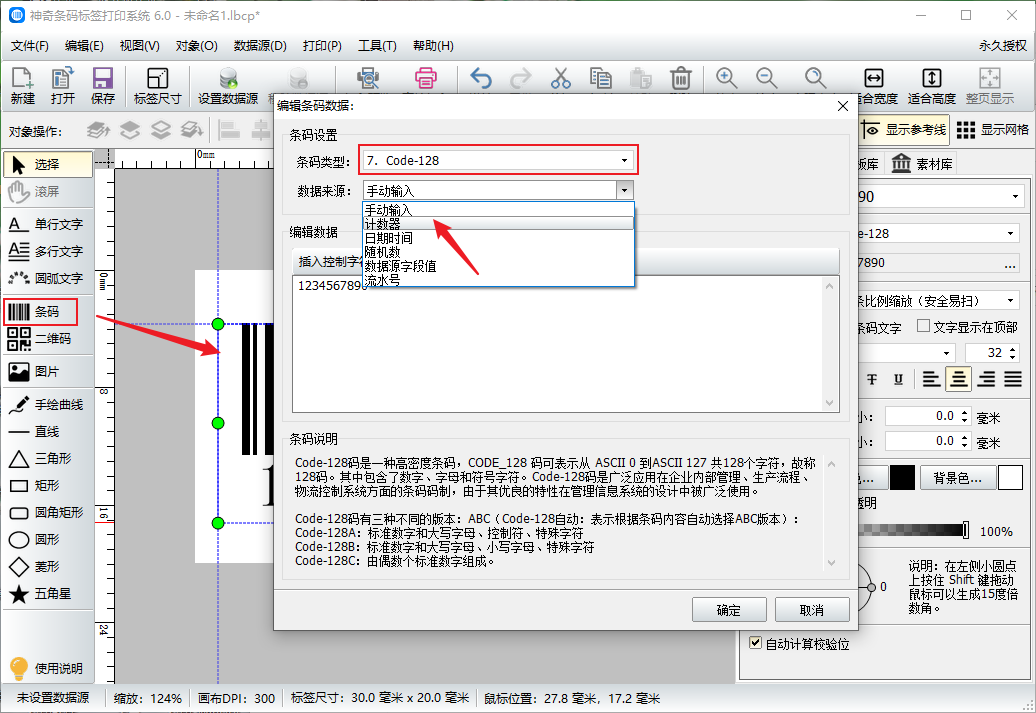Viewport: 1036px width, 713px height.
Task: Click 确定 to confirm barcode data
Action: coord(729,610)
